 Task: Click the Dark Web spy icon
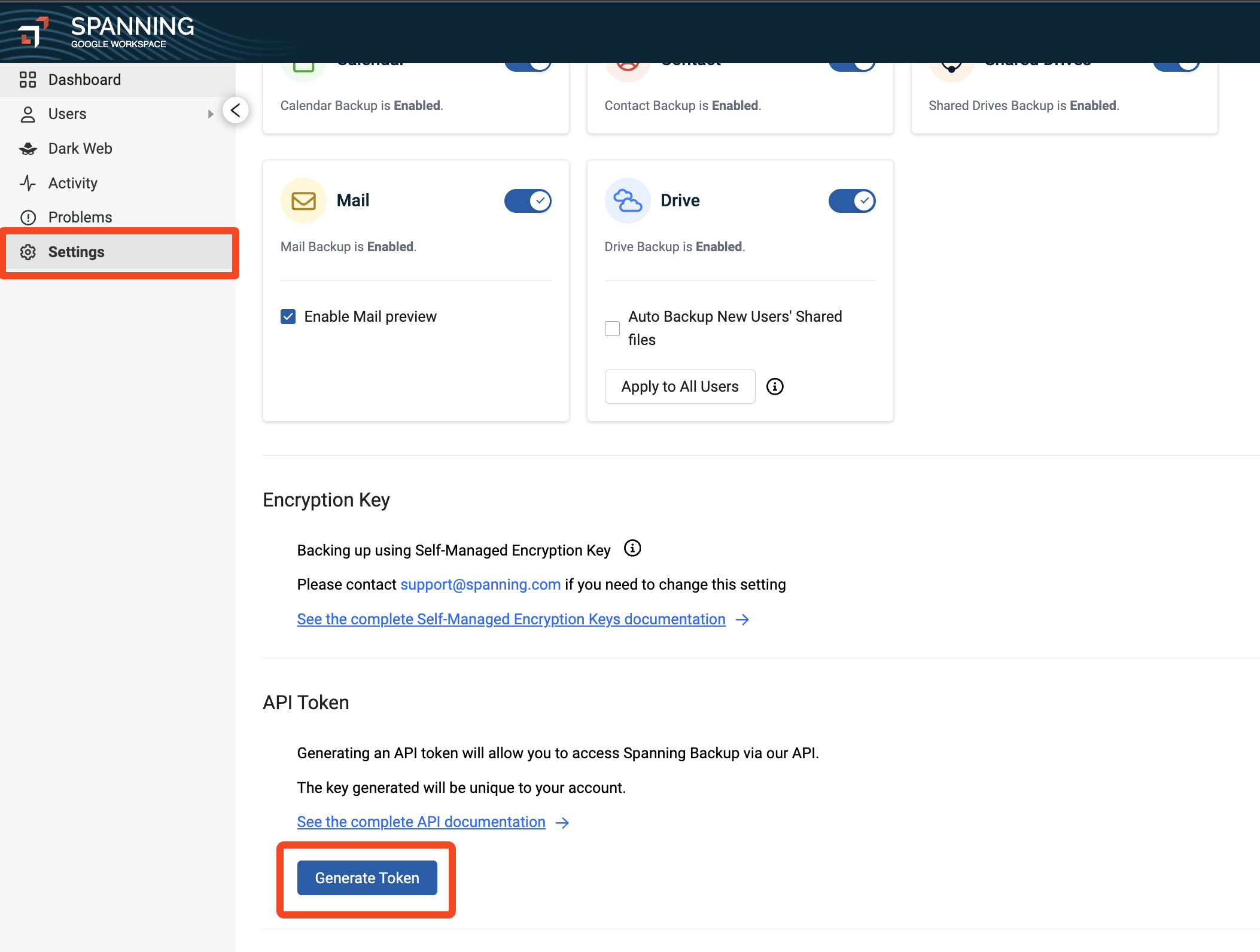[28, 149]
